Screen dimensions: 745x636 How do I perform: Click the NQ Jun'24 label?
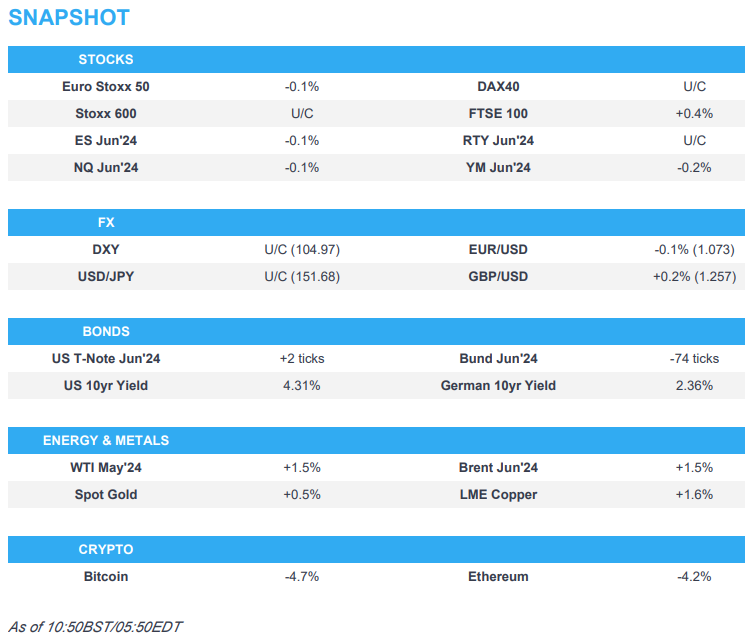point(106,168)
